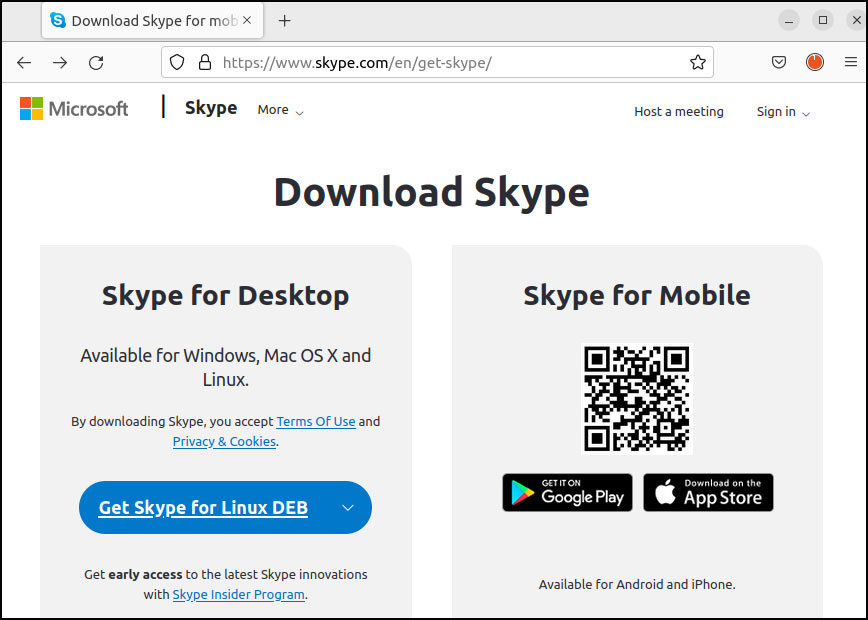
Task: Click the Microsoft logo
Action: click(74, 108)
